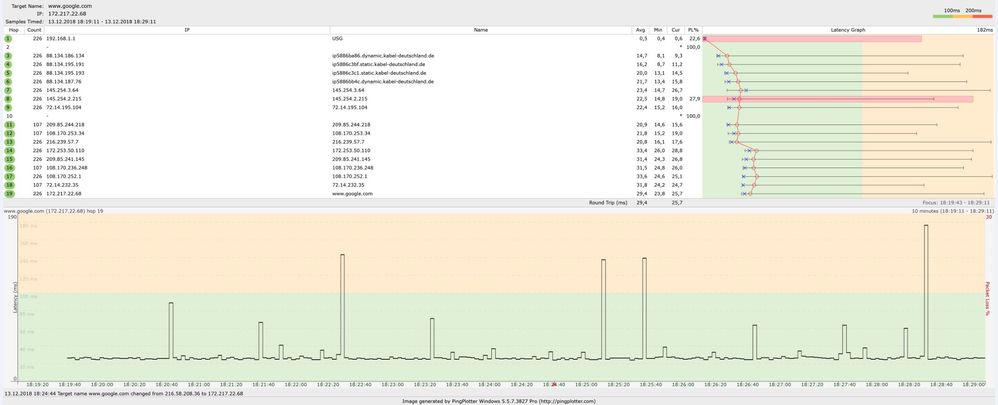
Task: Click the red marker at 18:24:40 on timeline
Action: pyautogui.click(x=554, y=384)
